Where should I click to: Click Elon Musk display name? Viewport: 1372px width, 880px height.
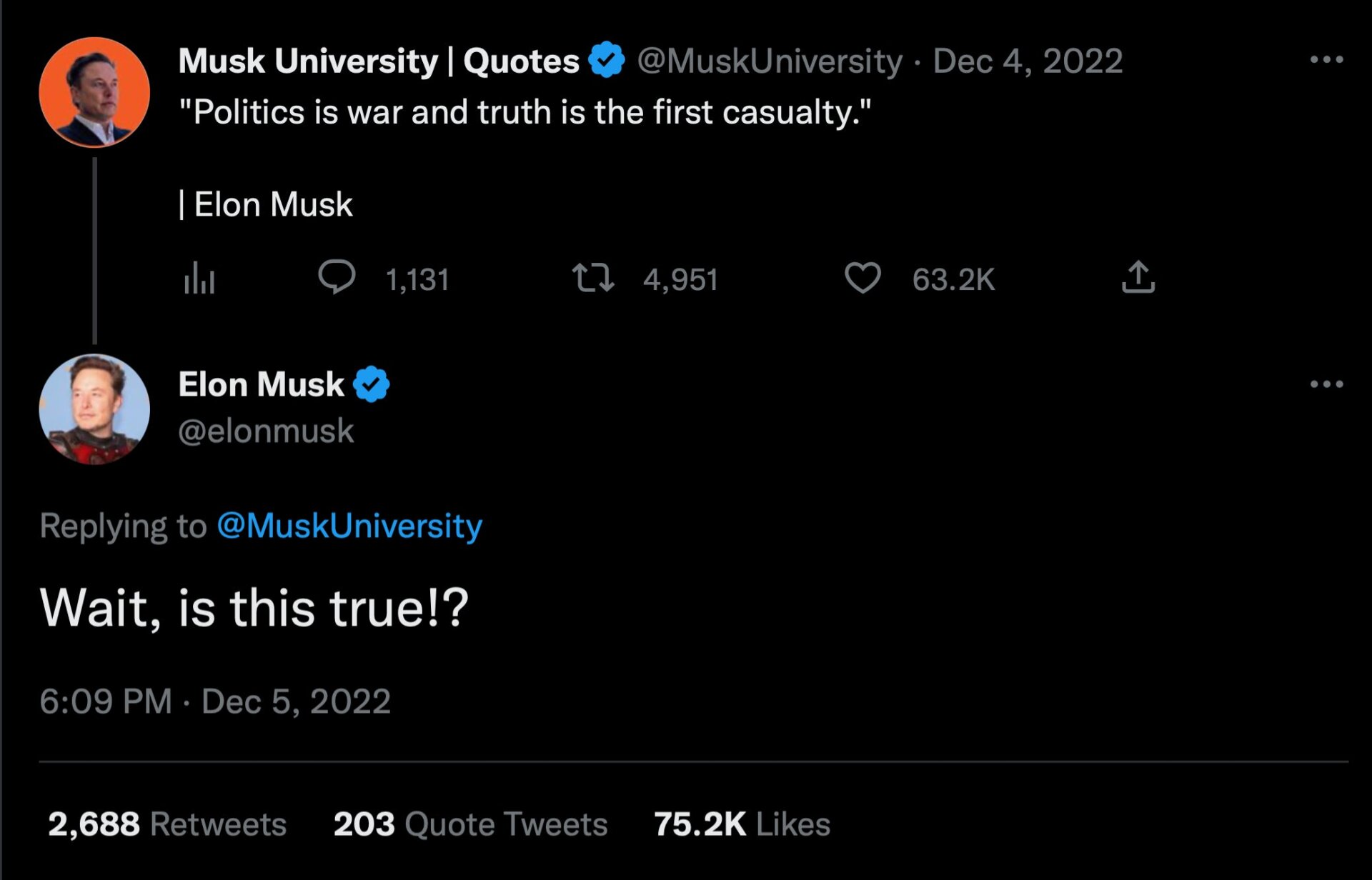[x=261, y=384]
